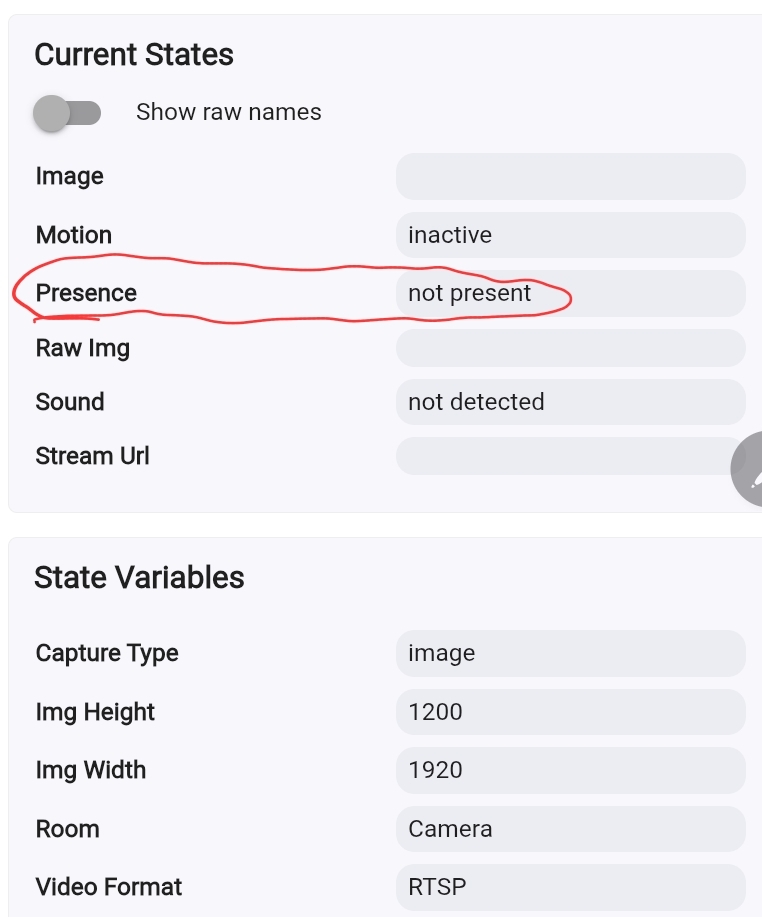Screen dimensions: 762x917
Task: Click the Motion label
Action: click(x=74, y=235)
